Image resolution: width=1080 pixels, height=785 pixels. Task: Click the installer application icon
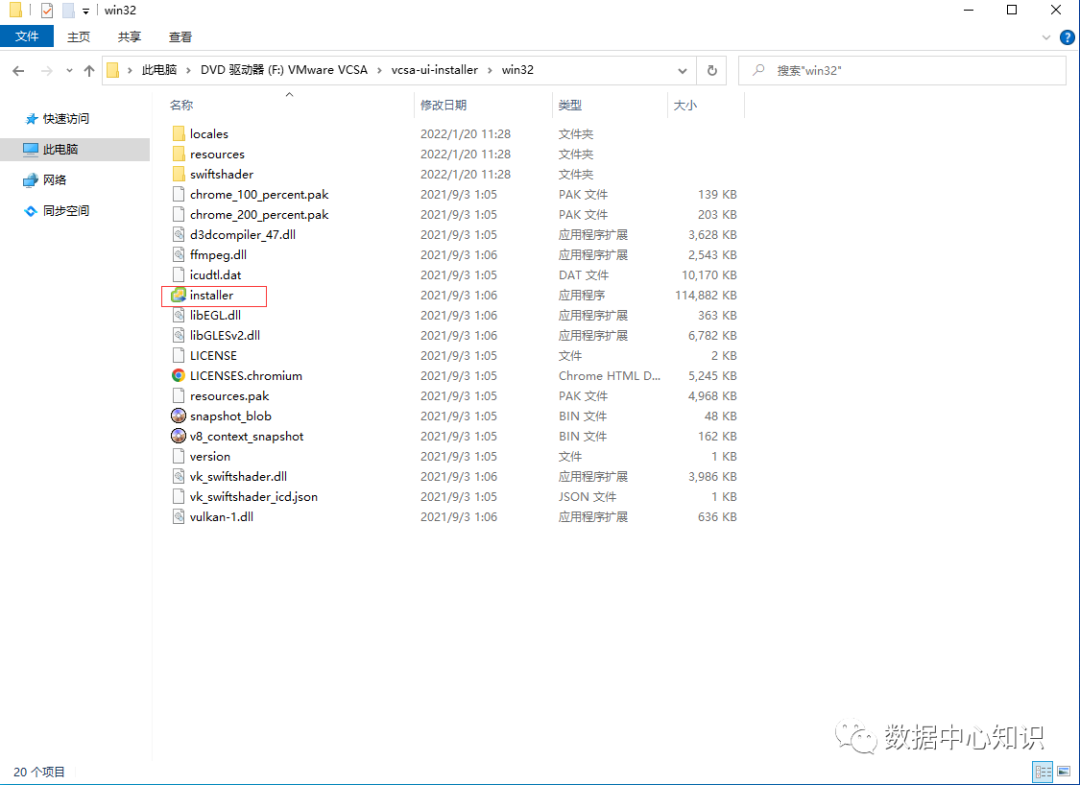click(x=178, y=295)
